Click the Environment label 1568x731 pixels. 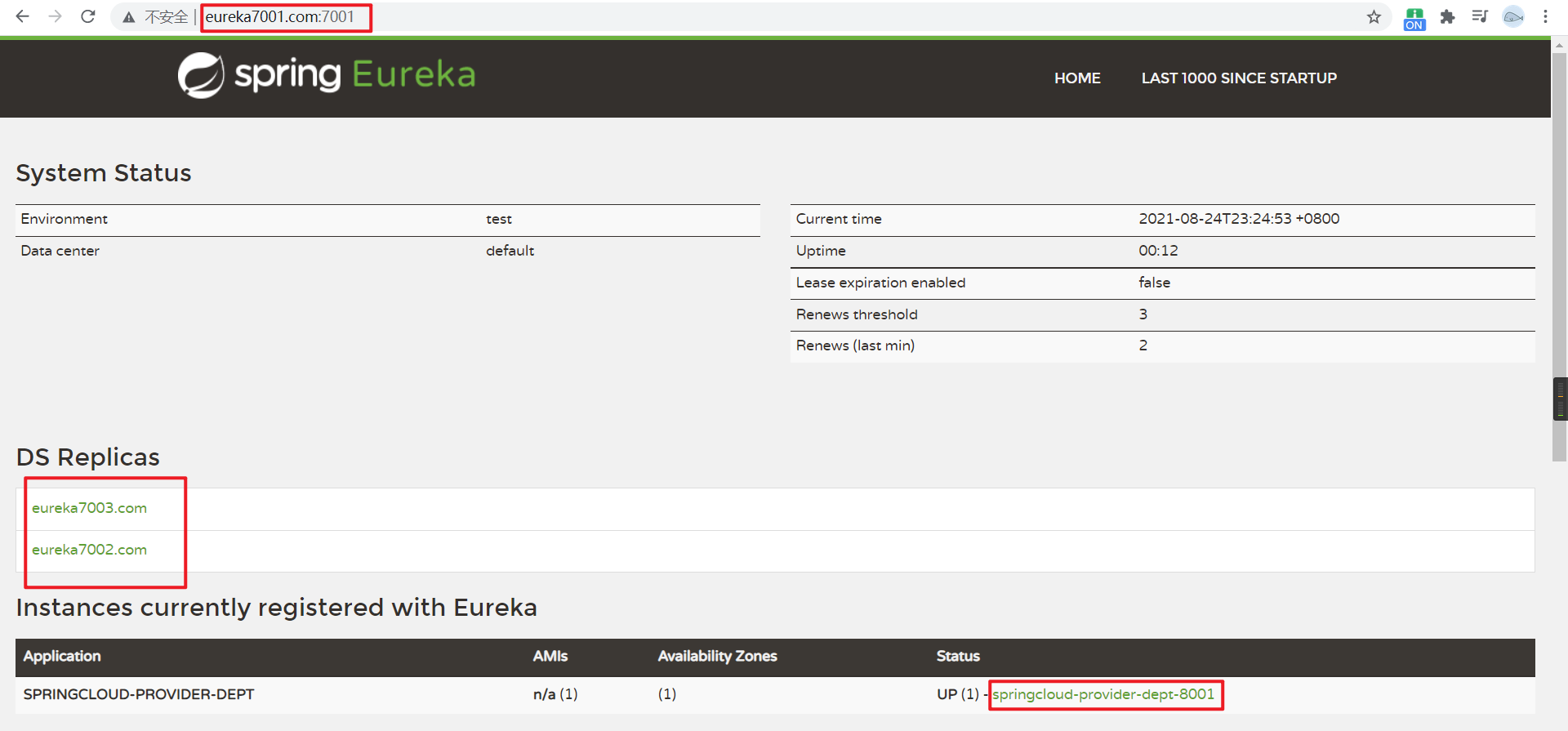[64, 219]
